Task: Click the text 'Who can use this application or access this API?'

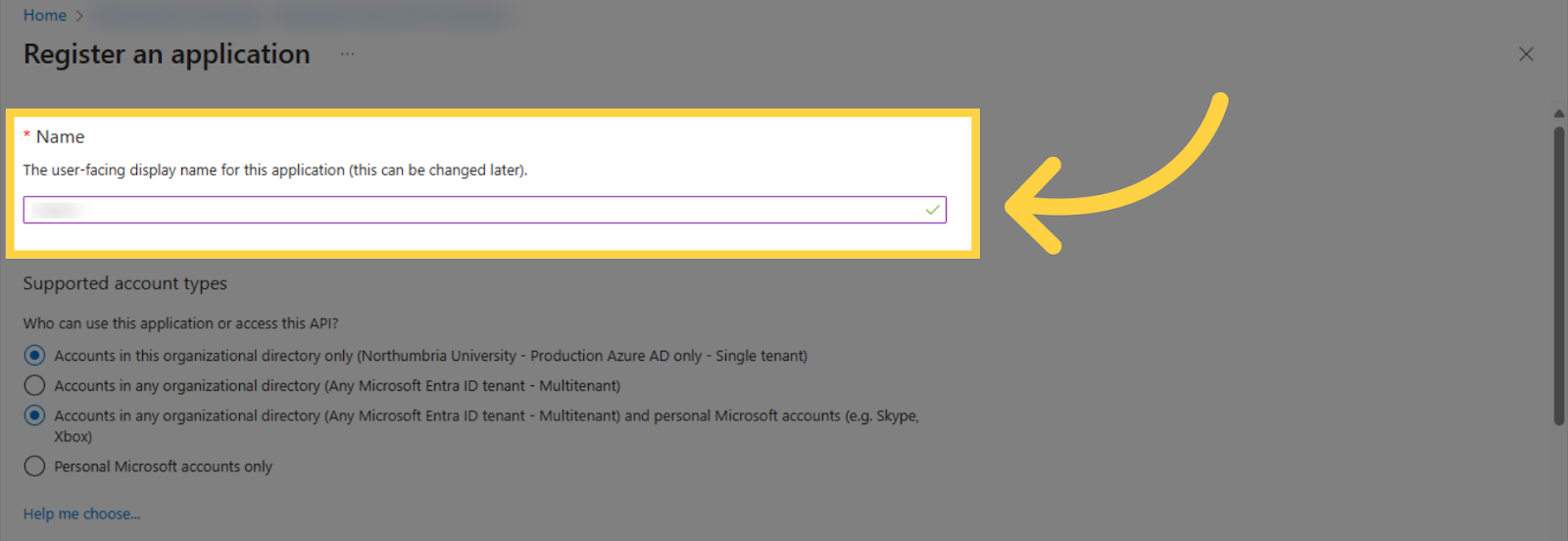Action: click(180, 323)
